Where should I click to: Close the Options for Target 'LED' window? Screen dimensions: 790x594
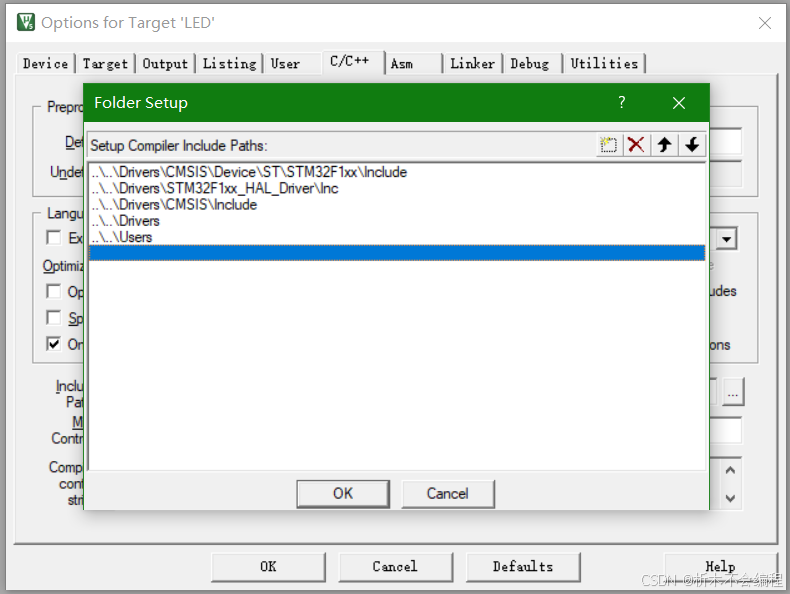765,23
